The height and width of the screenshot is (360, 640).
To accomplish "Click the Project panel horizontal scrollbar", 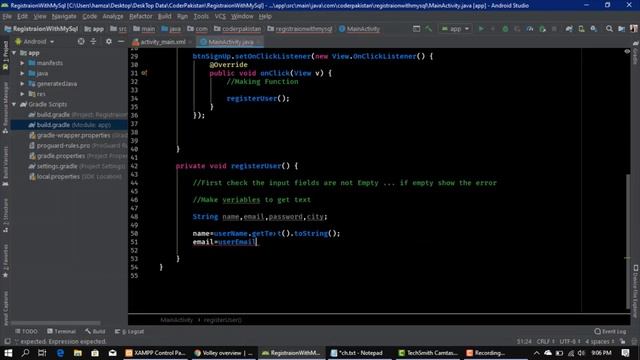I will [56, 323].
